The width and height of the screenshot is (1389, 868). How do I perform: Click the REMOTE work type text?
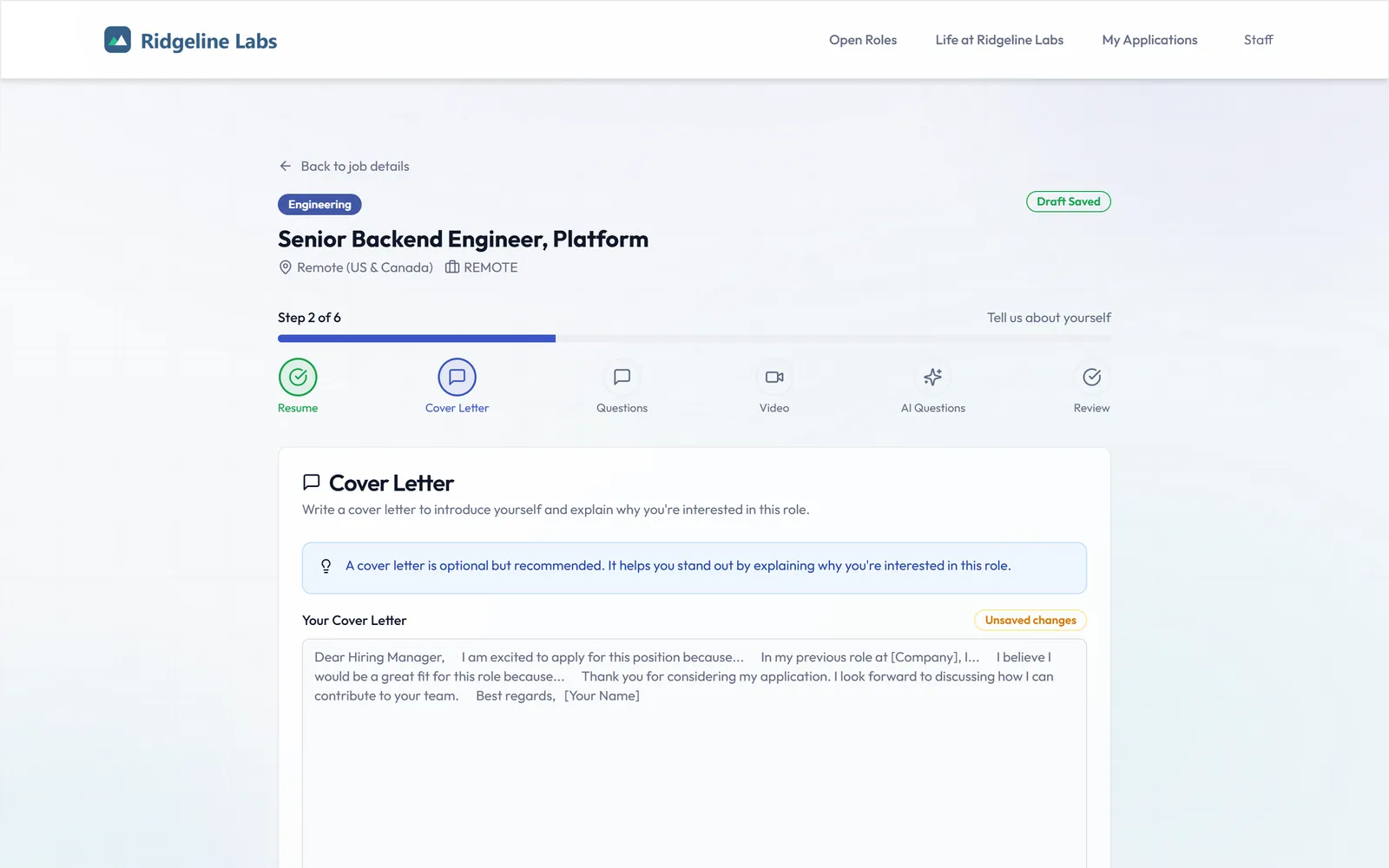pos(490,267)
